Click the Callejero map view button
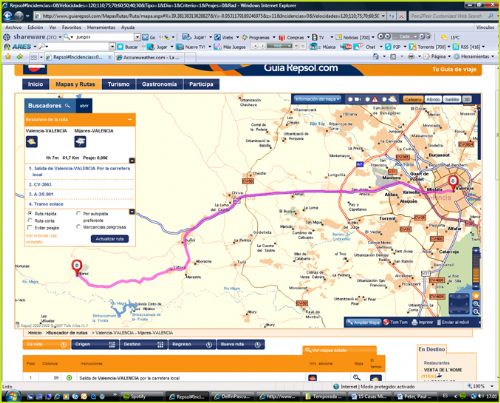Screen dimensions: 500x403 point(413,99)
